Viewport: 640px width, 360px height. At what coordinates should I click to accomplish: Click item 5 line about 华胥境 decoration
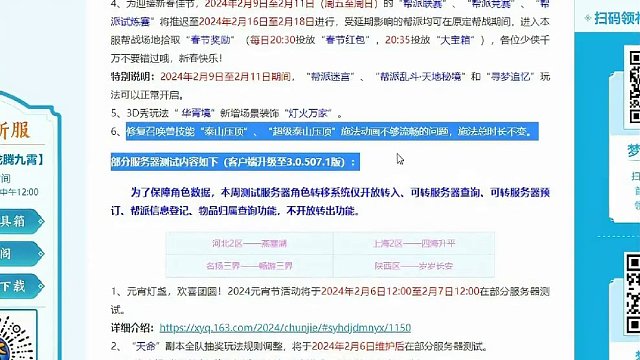click(x=227, y=113)
